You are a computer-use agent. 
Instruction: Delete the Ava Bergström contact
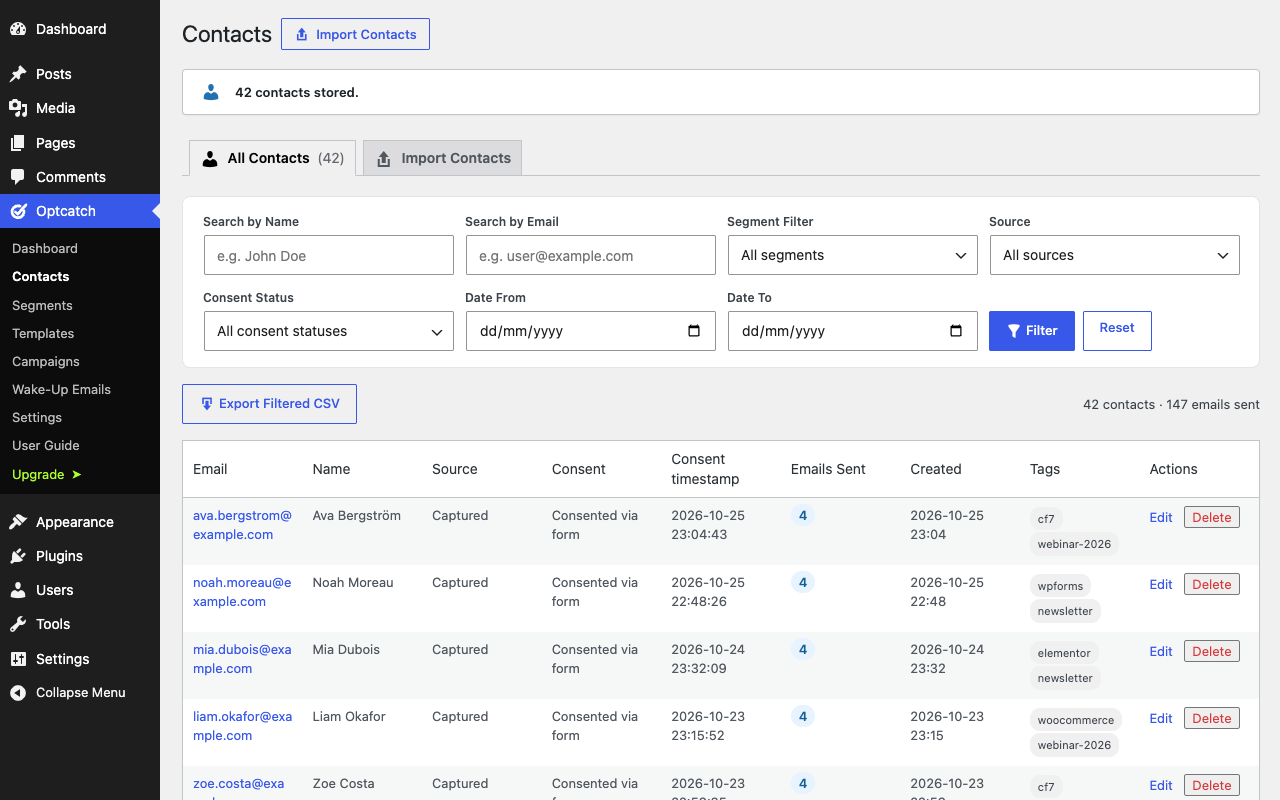pyautogui.click(x=1212, y=517)
